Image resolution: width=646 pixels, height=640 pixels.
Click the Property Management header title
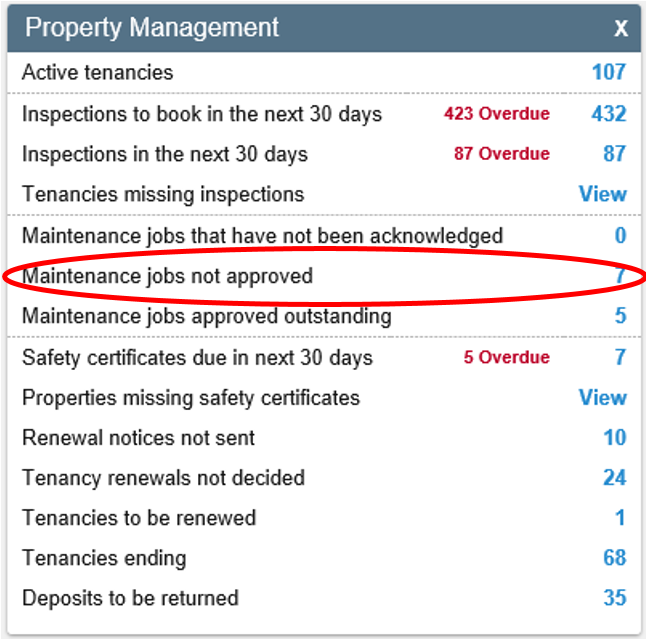click(x=152, y=28)
